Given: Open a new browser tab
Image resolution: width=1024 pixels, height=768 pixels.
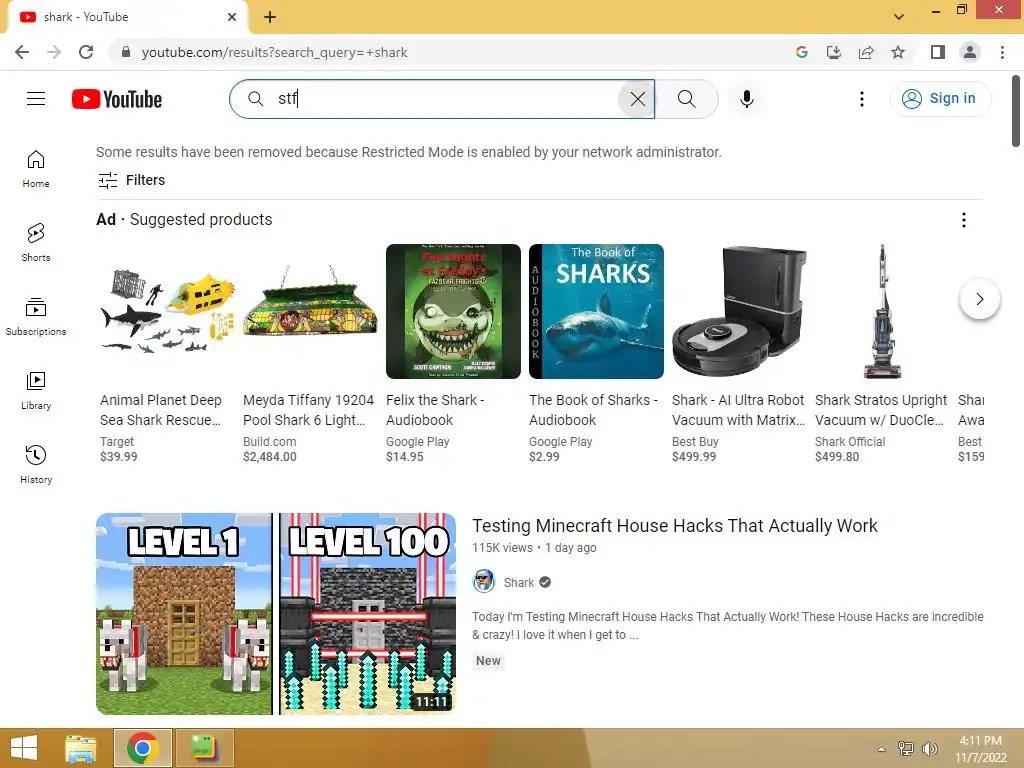Looking at the screenshot, I should tap(270, 17).
